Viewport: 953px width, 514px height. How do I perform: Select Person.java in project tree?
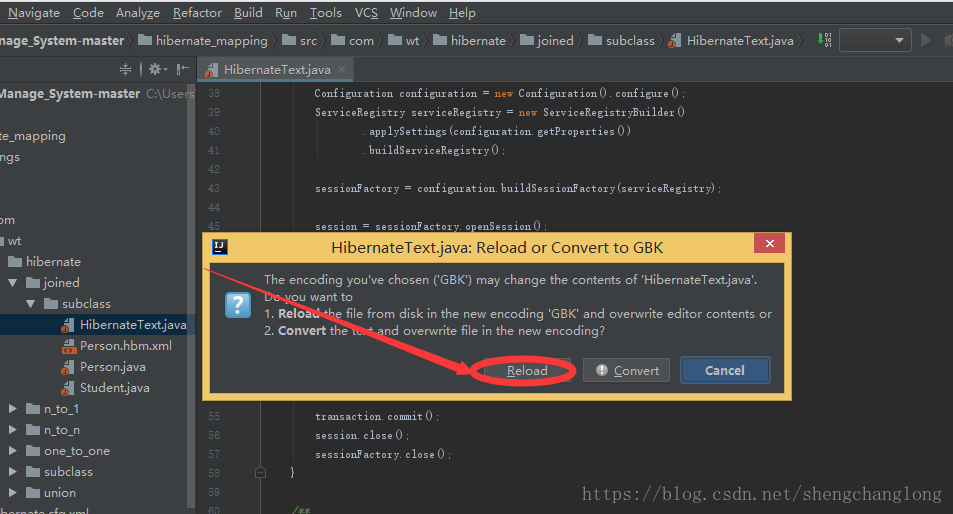point(103,367)
